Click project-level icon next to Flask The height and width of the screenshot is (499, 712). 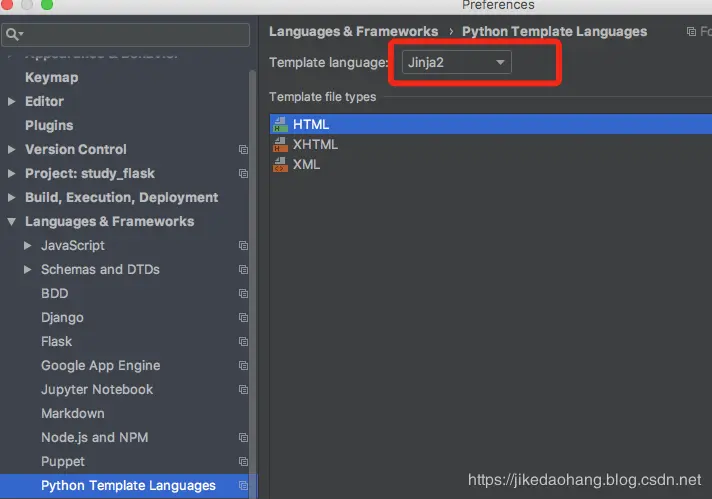tap(243, 341)
